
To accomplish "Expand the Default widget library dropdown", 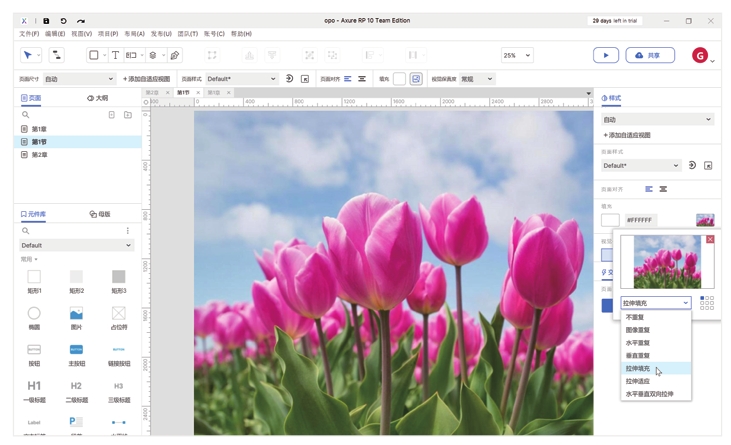I will [x=76, y=245].
